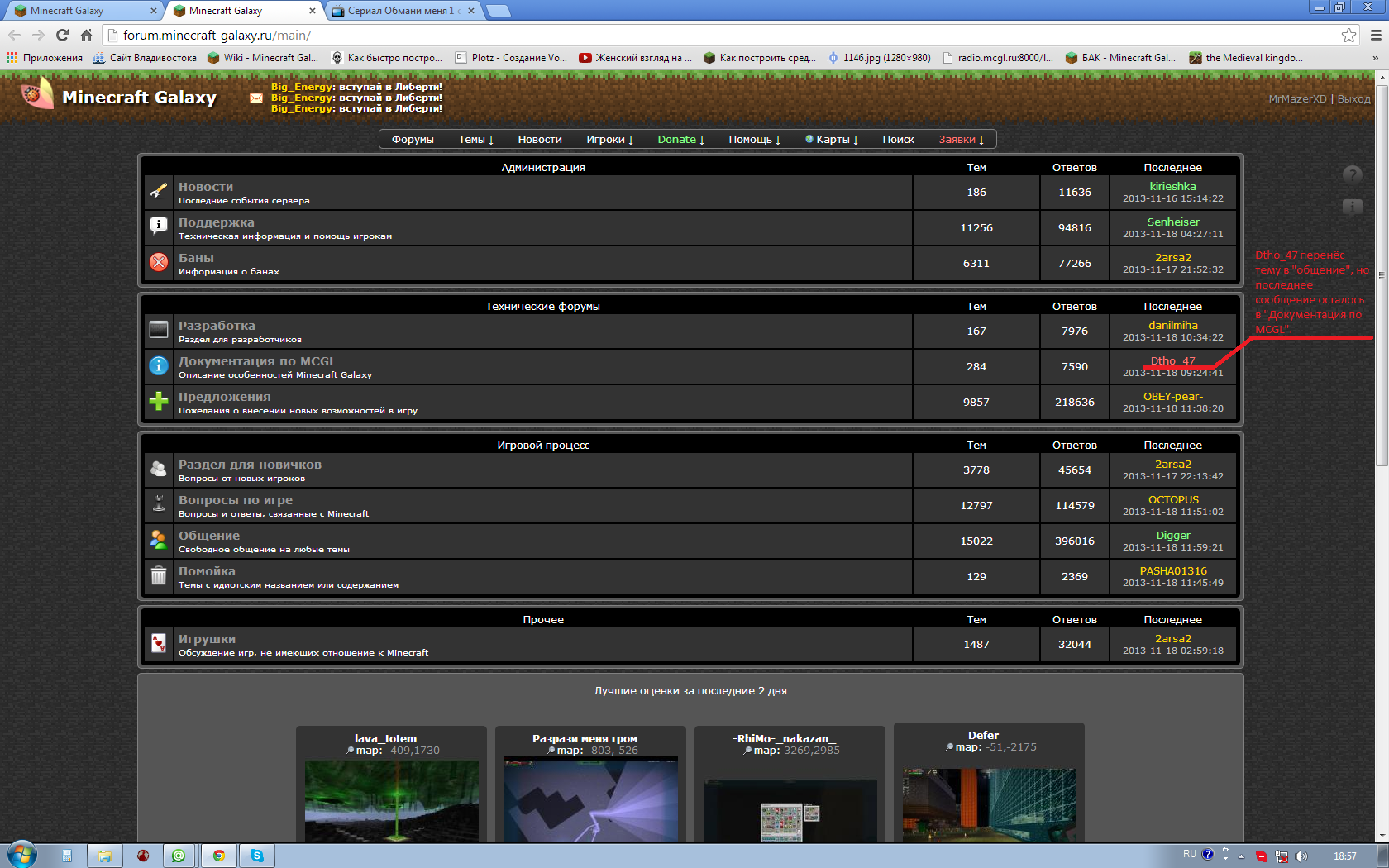This screenshot has height=868, width=1389.
Task: Click the Документация по MCGL blue info icon
Action: (159, 366)
